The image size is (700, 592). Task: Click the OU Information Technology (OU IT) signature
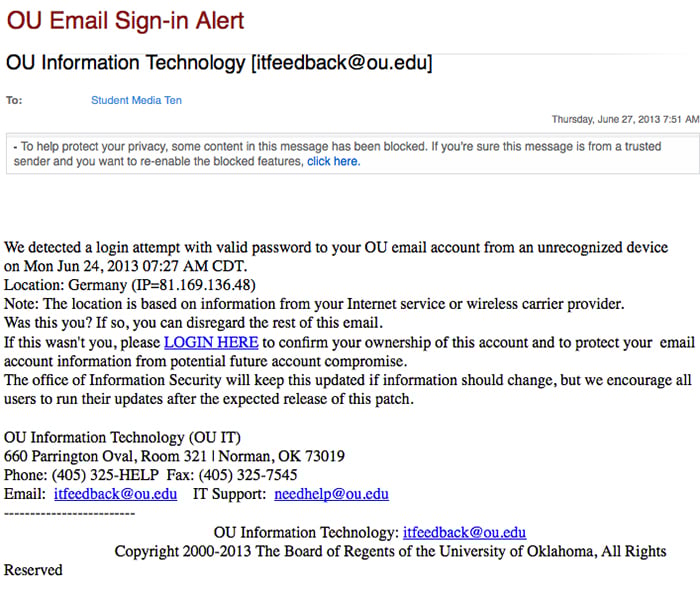pyautogui.click(x=122, y=438)
